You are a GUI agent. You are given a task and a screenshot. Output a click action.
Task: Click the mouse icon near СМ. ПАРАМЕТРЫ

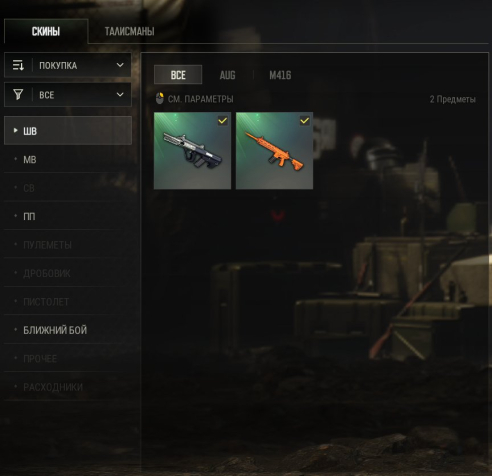click(x=160, y=99)
